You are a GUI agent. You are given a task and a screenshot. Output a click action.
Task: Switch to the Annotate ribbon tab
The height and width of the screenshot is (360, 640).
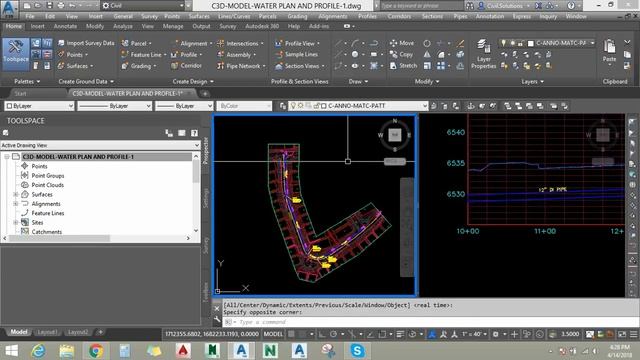(65, 26)
